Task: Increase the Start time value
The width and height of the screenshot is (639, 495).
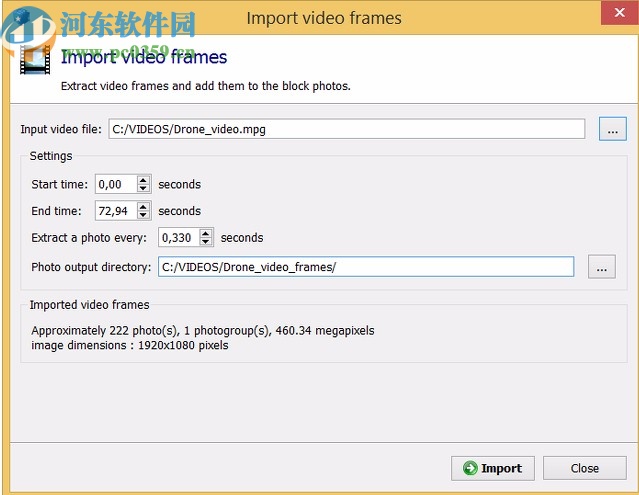Action: [143, 180]
